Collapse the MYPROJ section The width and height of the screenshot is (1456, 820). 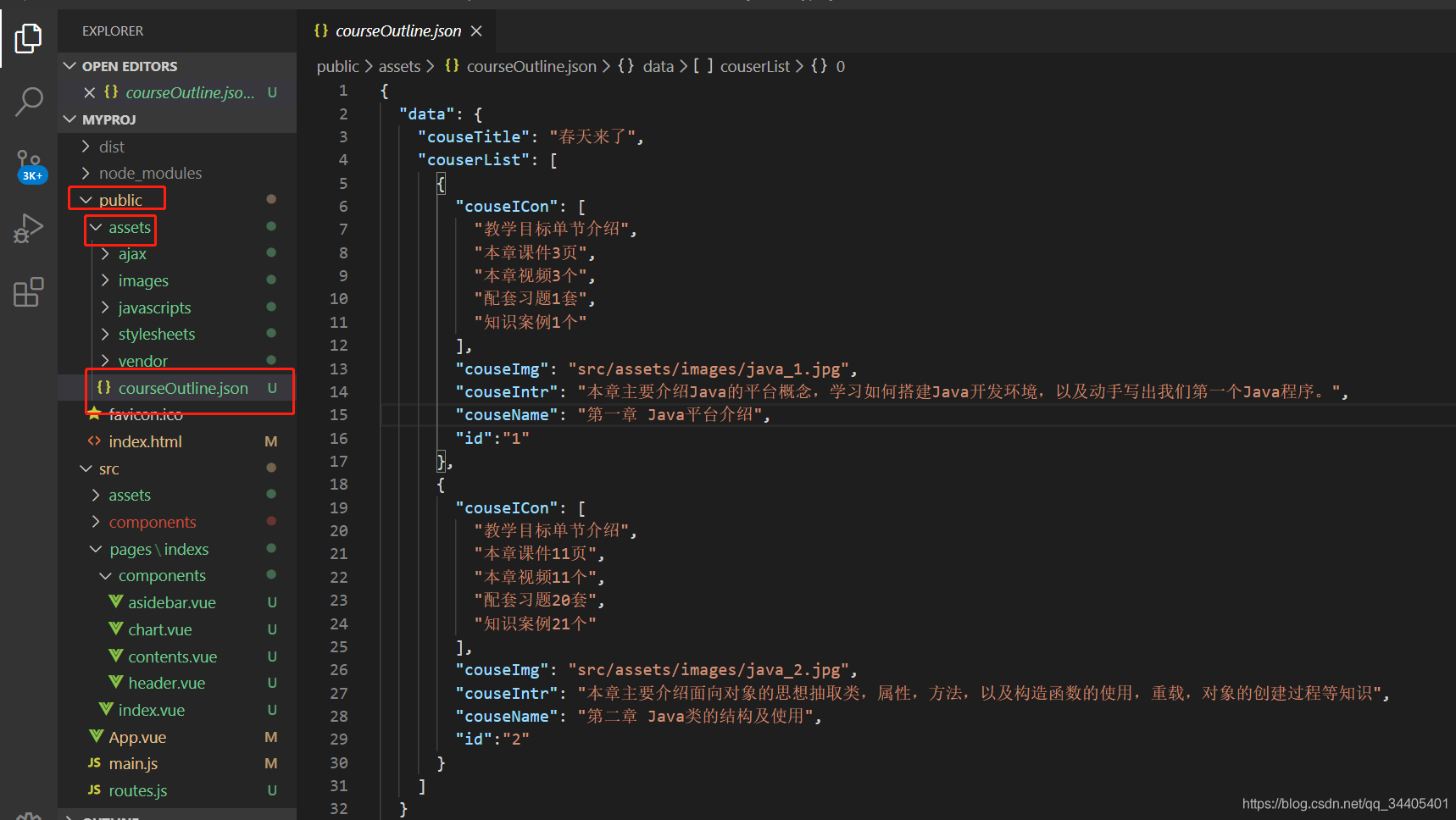click(69, 119)
